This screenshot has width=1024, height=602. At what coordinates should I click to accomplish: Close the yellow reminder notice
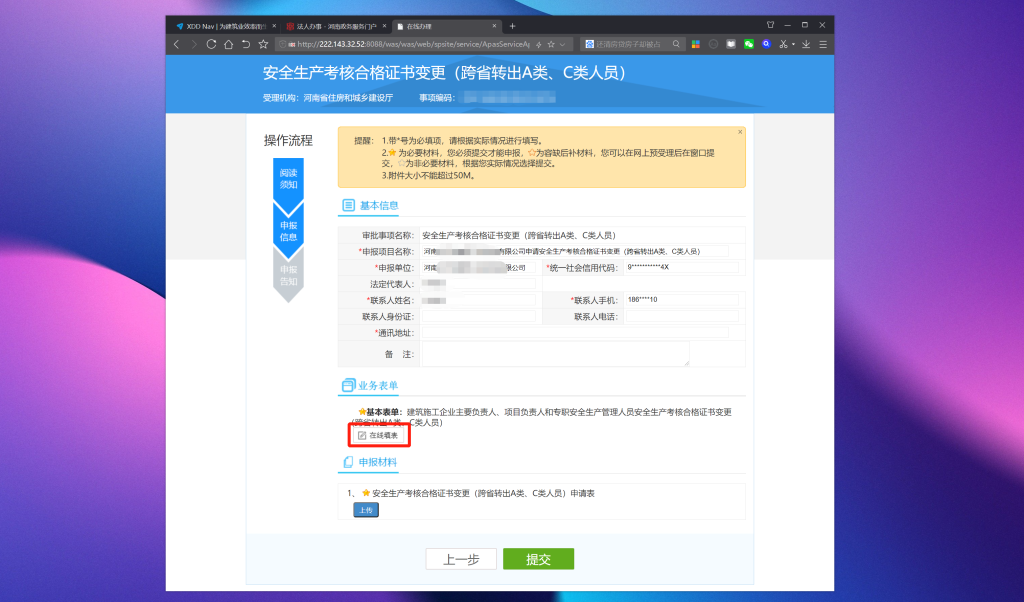point(740,132)
